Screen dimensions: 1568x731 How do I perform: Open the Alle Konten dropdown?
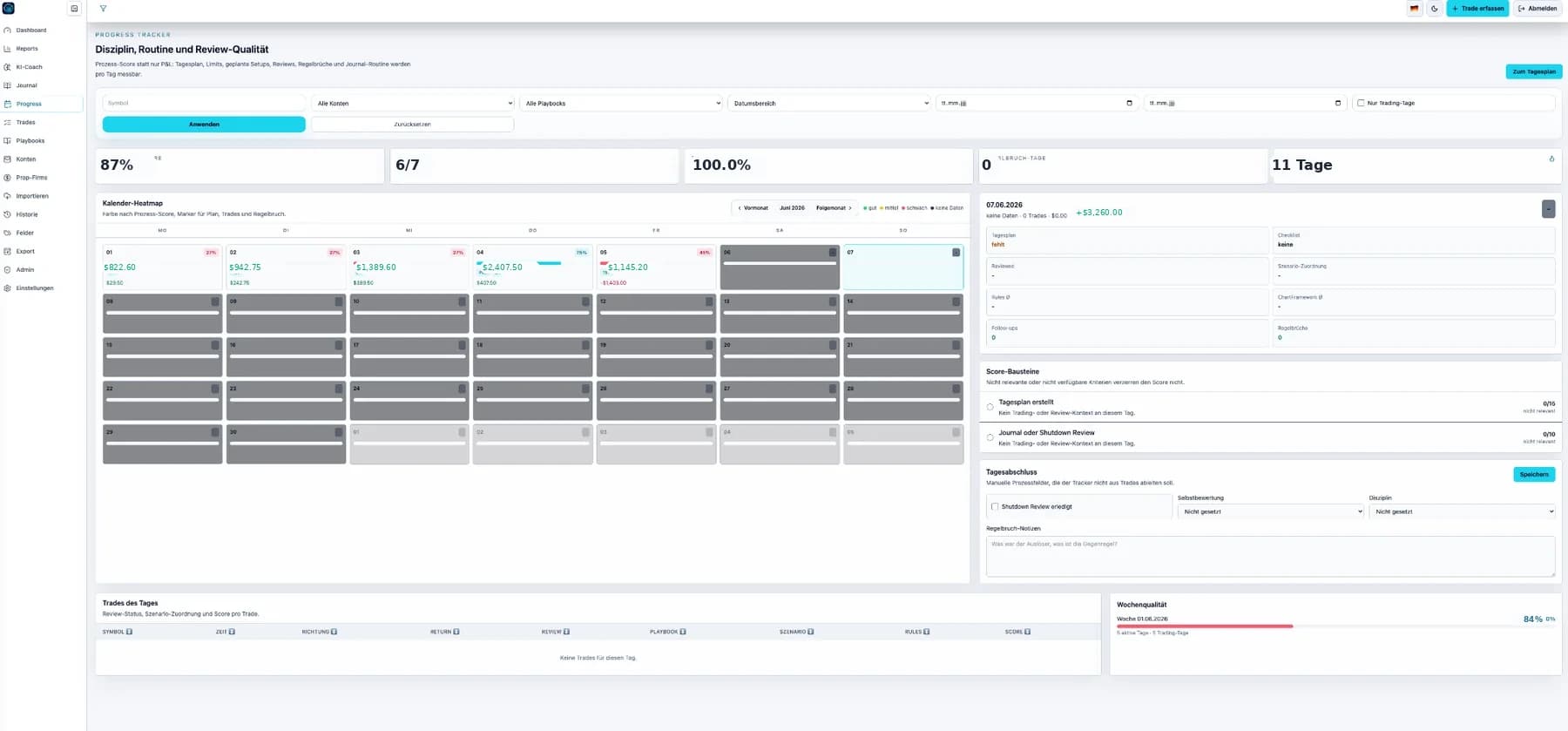tap(413, 103)
